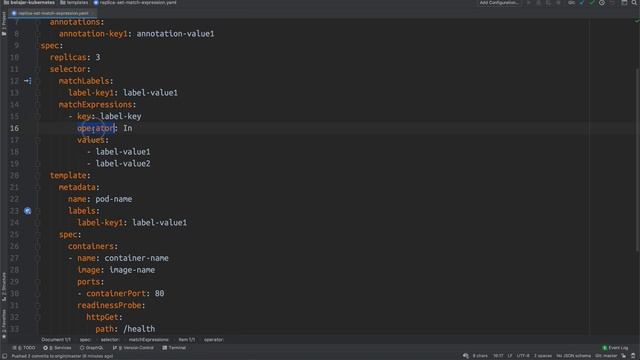This screenshot has height=360, width=640.
Task: Click the Git commit green checkmark icon
Action: click(592, 2)
